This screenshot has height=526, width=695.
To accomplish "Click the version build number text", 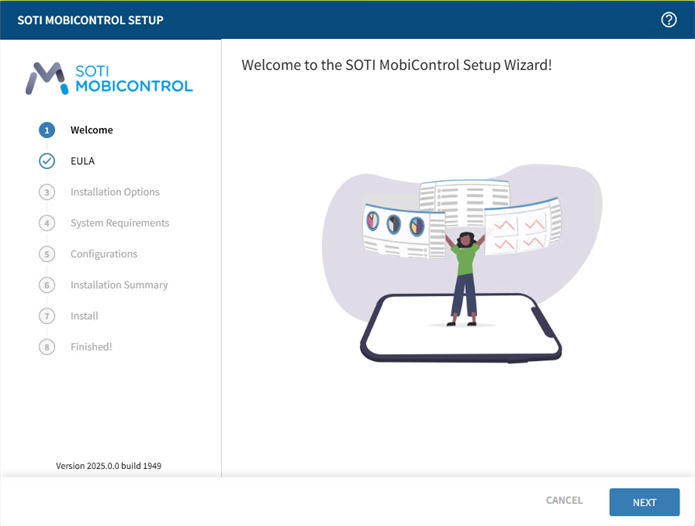I will [x=109, y=466].
